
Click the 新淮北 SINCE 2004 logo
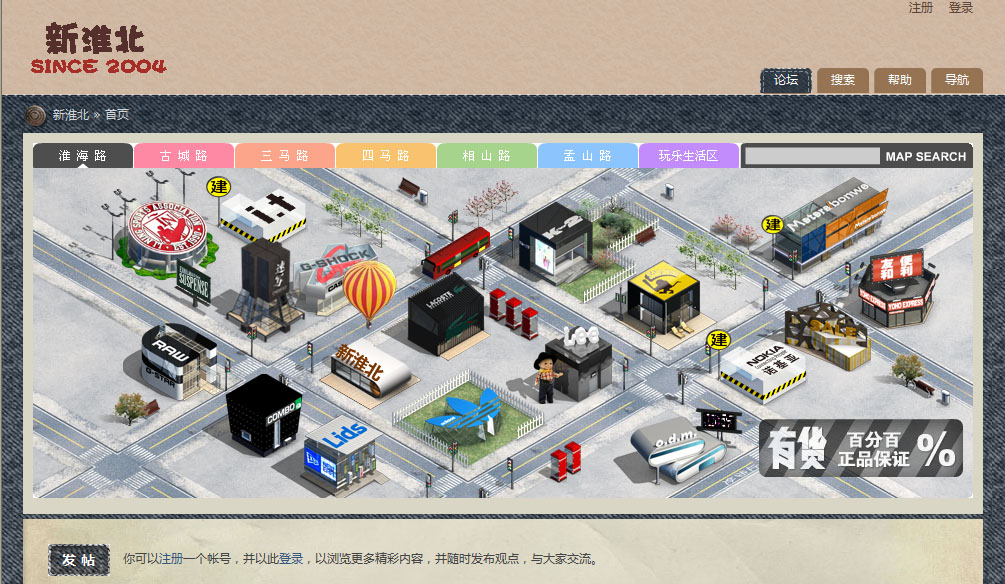pos(98,49)
